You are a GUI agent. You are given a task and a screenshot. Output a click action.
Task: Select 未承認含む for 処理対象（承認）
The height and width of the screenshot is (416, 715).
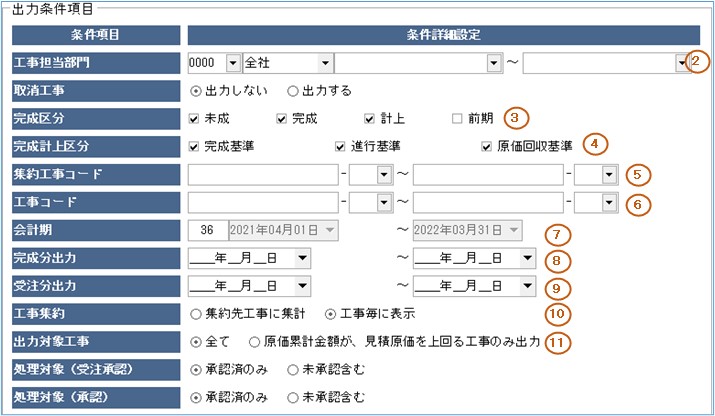coord(293,397)
